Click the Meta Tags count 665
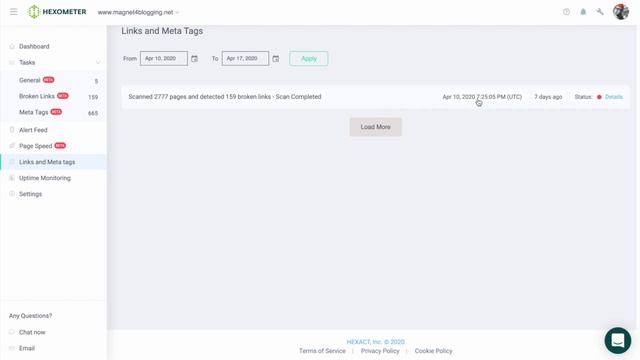This screenshot has width=640, height=360. pyautogui.click(x=93, y=113)
